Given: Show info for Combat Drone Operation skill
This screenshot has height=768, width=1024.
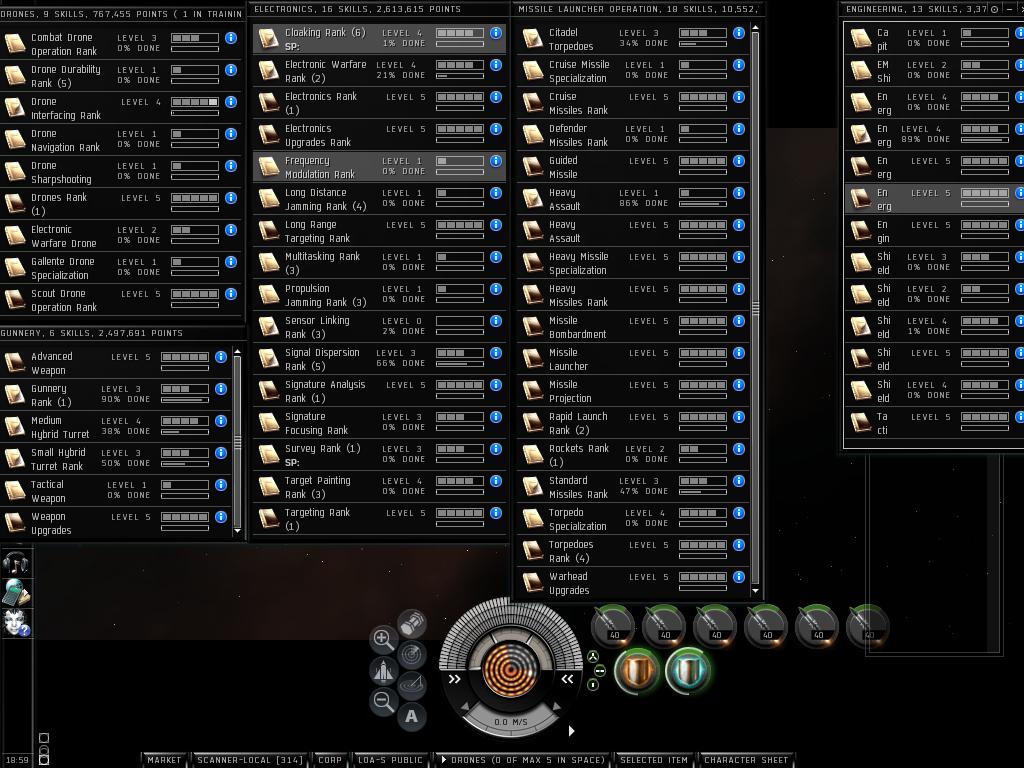Looking at the screenshot, I should coord(231,38).
